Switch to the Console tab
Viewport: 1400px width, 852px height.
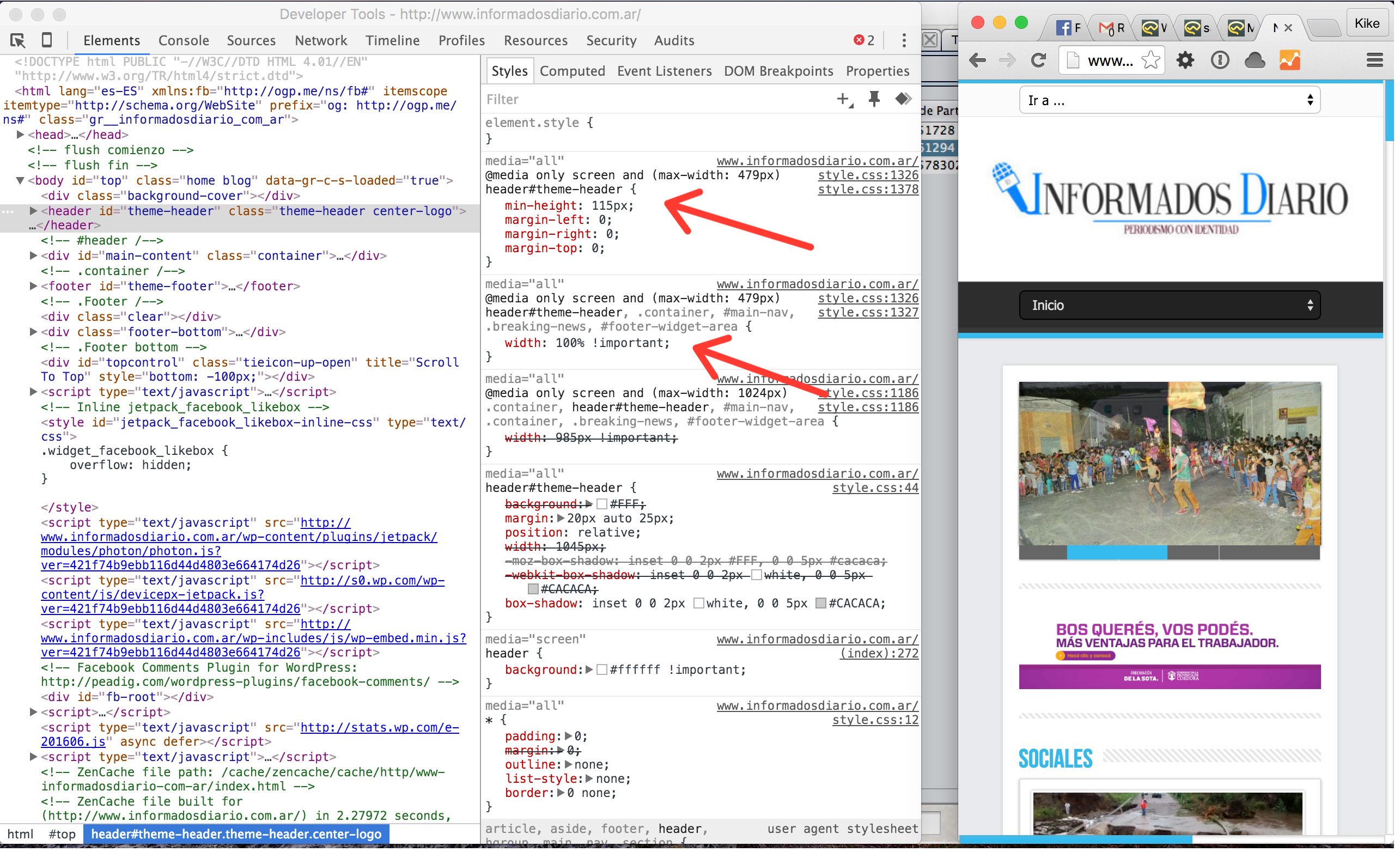coord(184,40)
